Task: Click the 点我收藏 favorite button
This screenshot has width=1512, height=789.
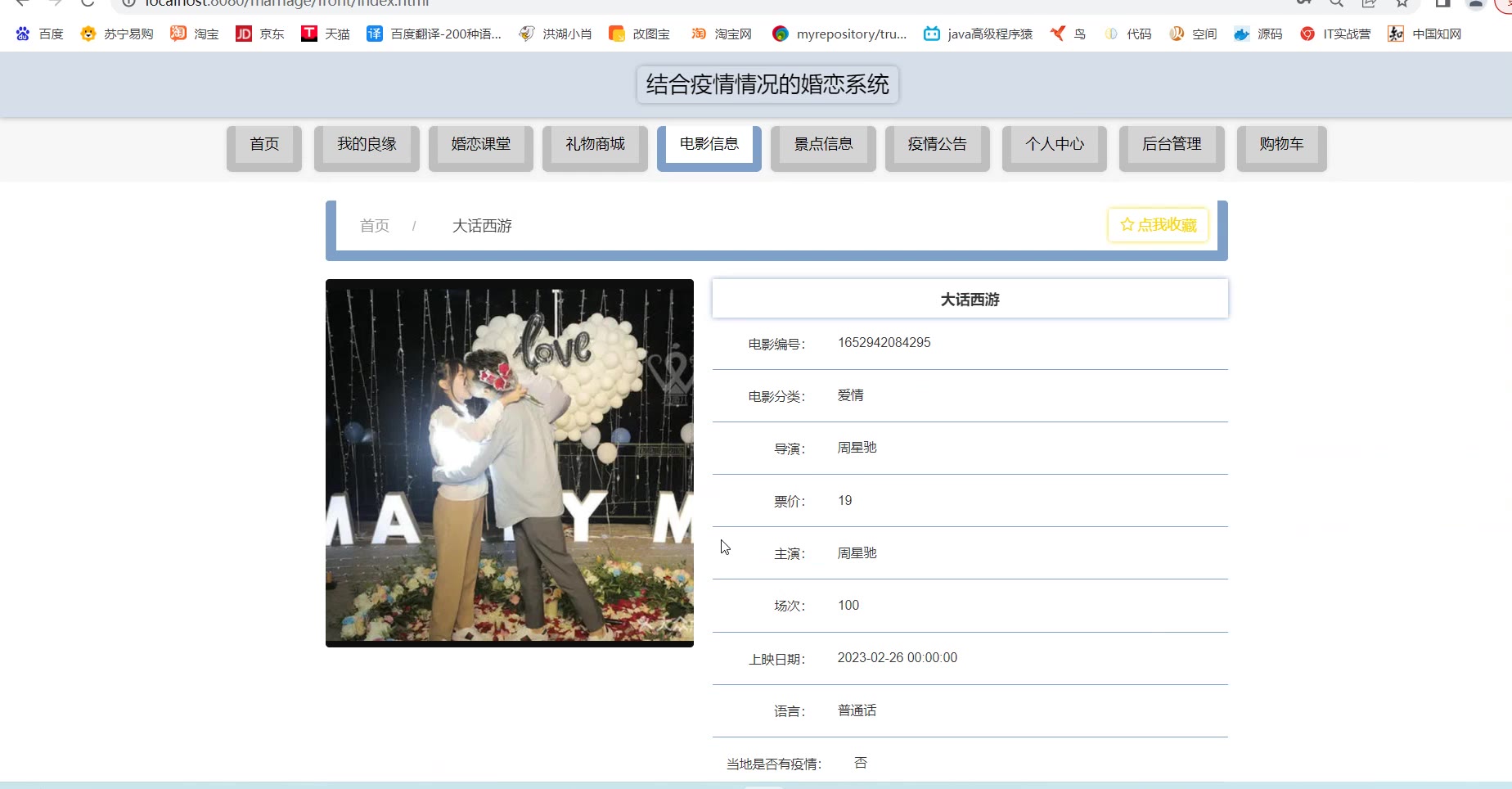Action: pyautogui.click(x=1158, y=225)
